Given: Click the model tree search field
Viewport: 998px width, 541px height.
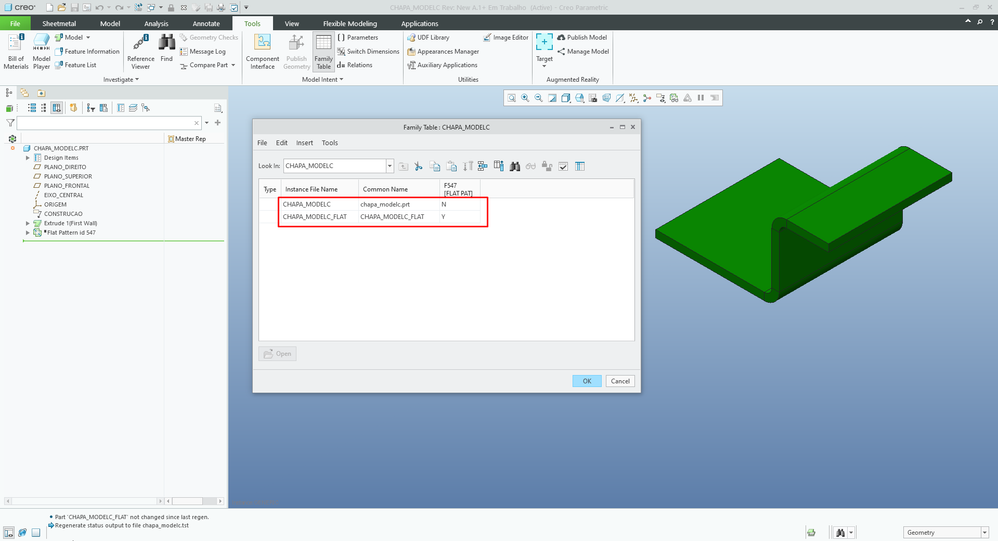Looking at the screenshot, I should tap(108, 123).
